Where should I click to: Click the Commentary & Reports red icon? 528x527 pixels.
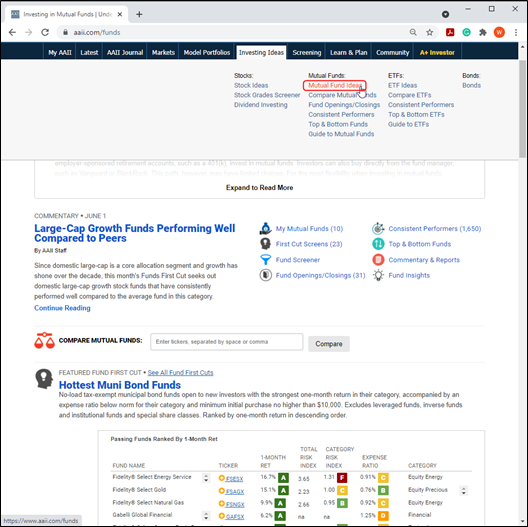[x=378, y=260]
